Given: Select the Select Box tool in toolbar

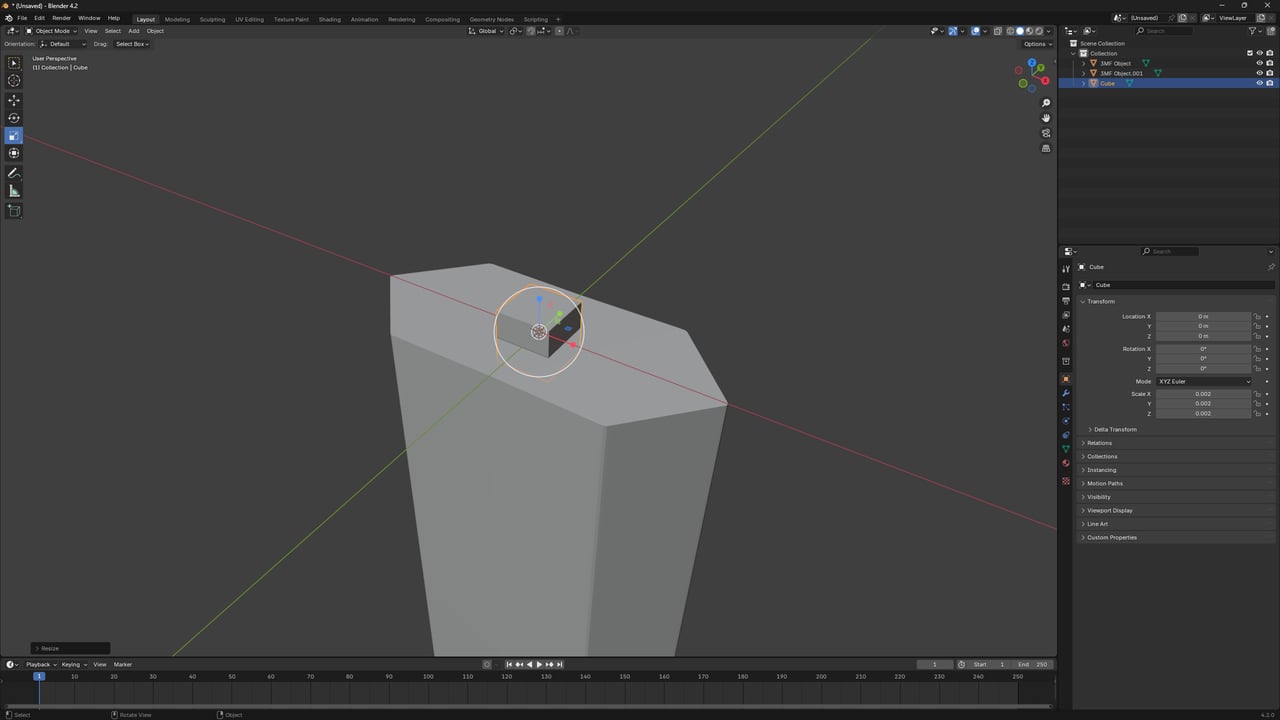Looking at the screenshot, I should pyautogui.click(x=14, y=63).
